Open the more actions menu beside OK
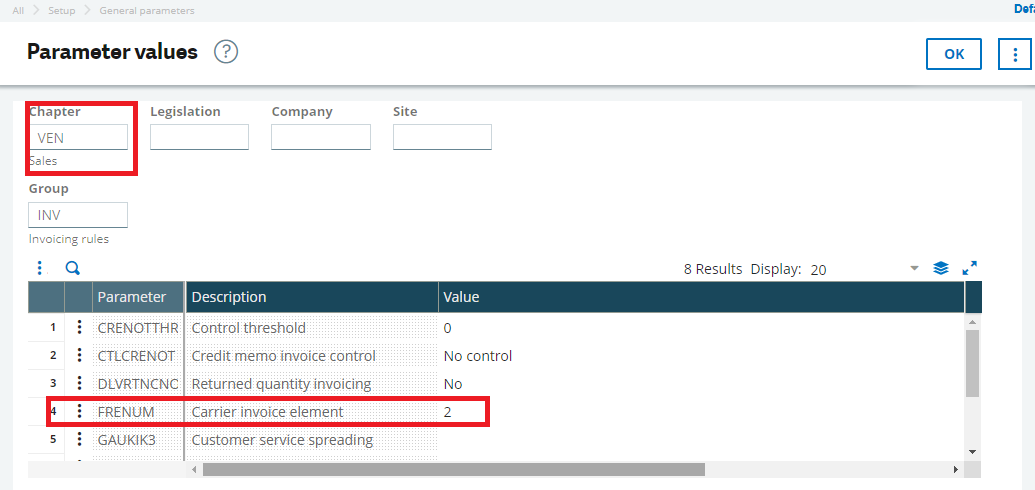Image resolution: width=1035 pixels, height=490 pixels. 1016,54
